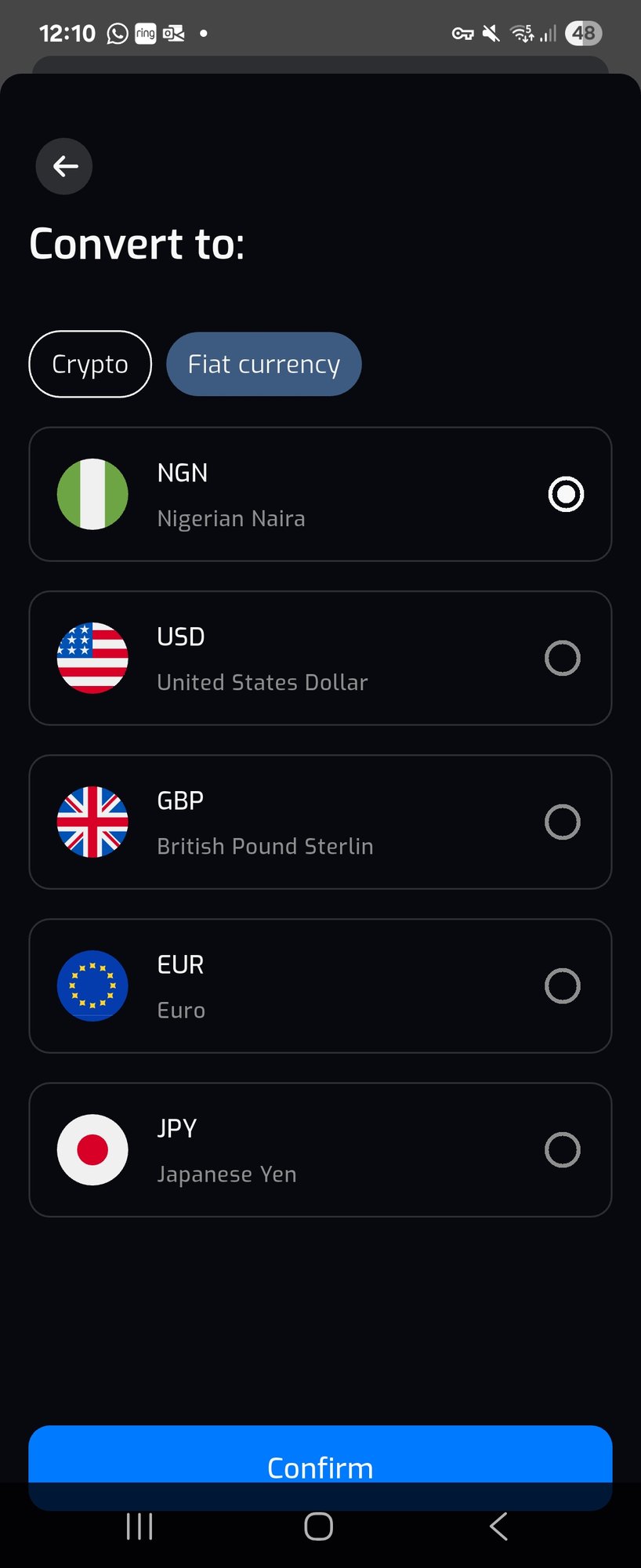The image size is (641, 1568).
Task: Select the GBP radio button
Action: click(563, 822)
